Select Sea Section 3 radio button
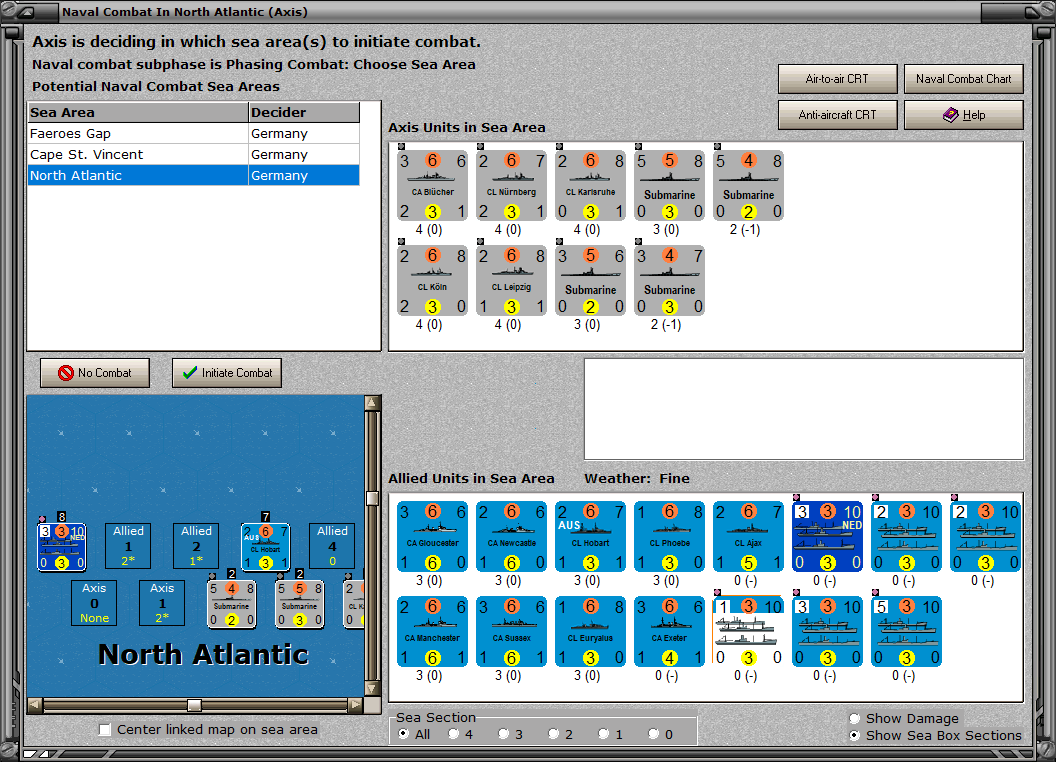The width and height of the screenshot is (1056, 762). point(503,734)
